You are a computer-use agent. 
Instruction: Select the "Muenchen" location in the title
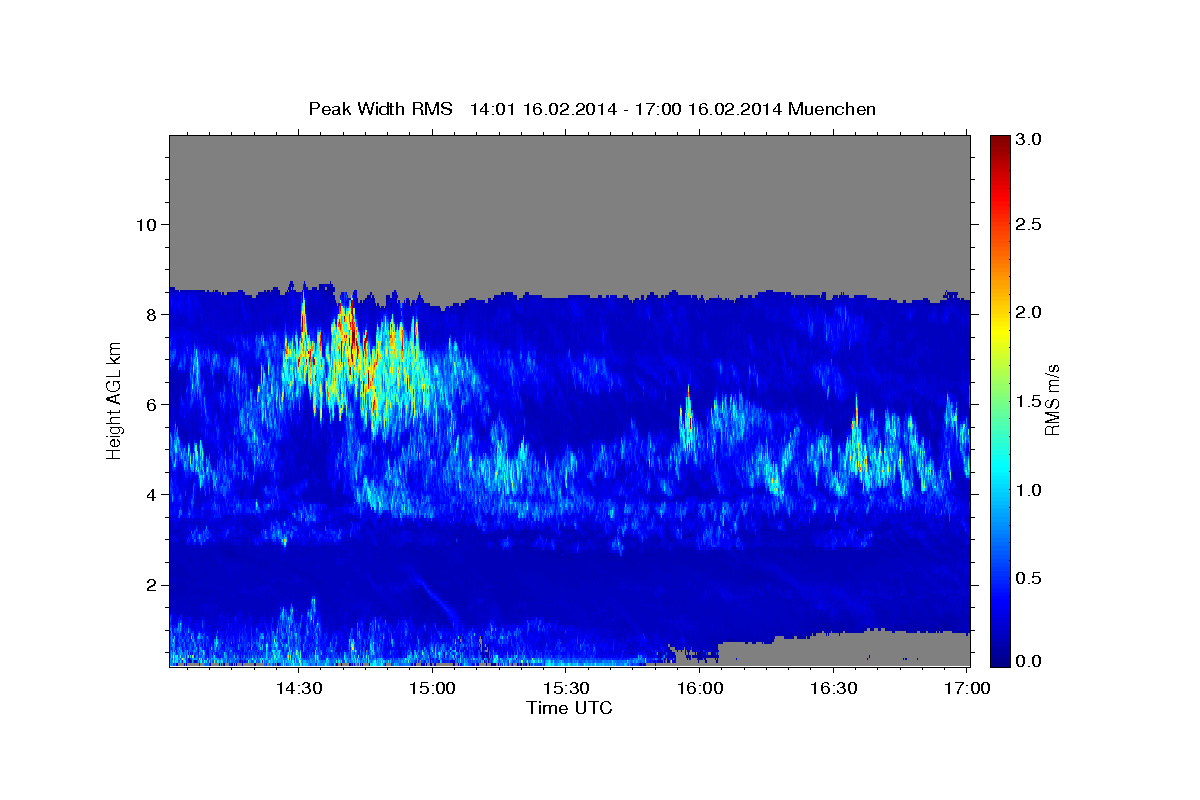tap(832, 109)
